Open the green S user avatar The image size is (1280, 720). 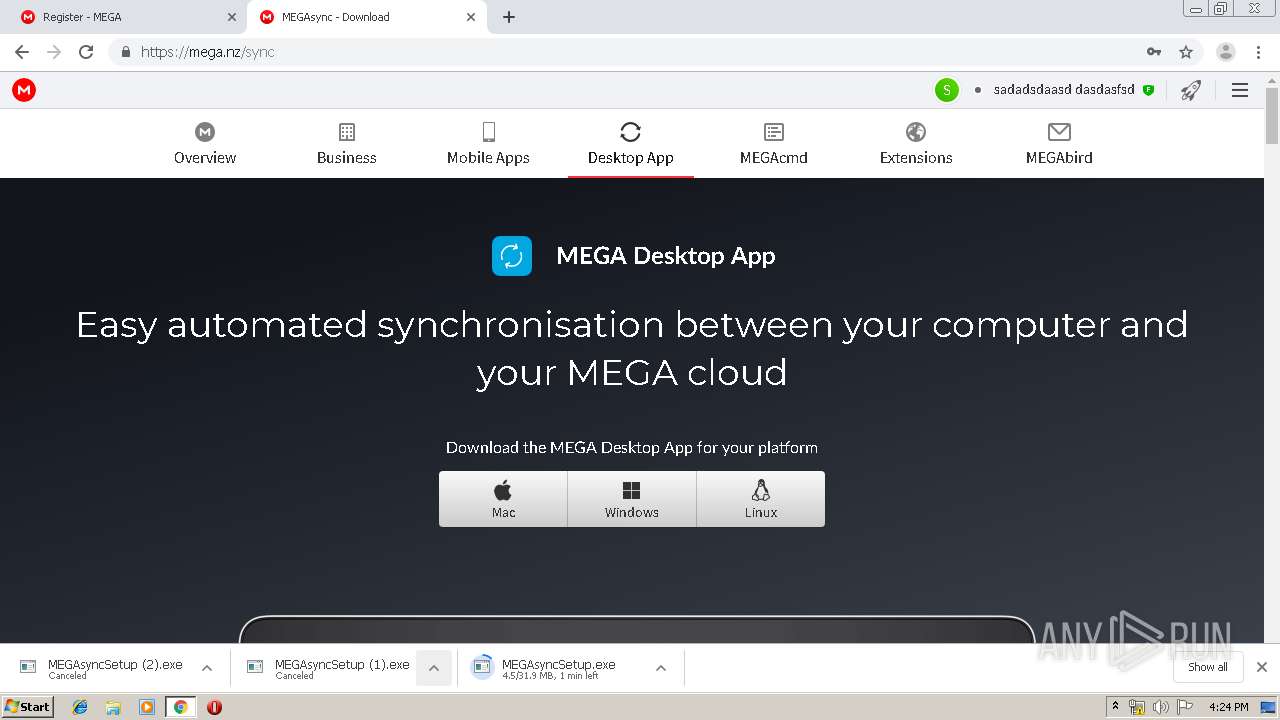point(946,90)
